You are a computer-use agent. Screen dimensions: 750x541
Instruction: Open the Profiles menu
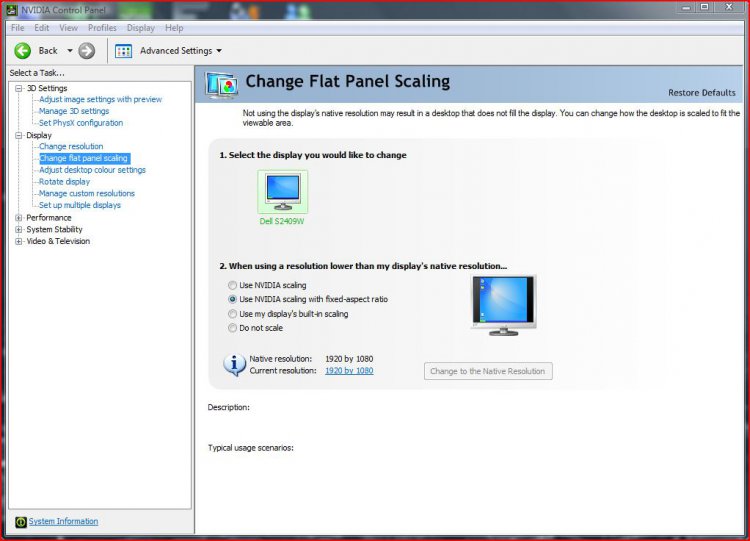102,28
